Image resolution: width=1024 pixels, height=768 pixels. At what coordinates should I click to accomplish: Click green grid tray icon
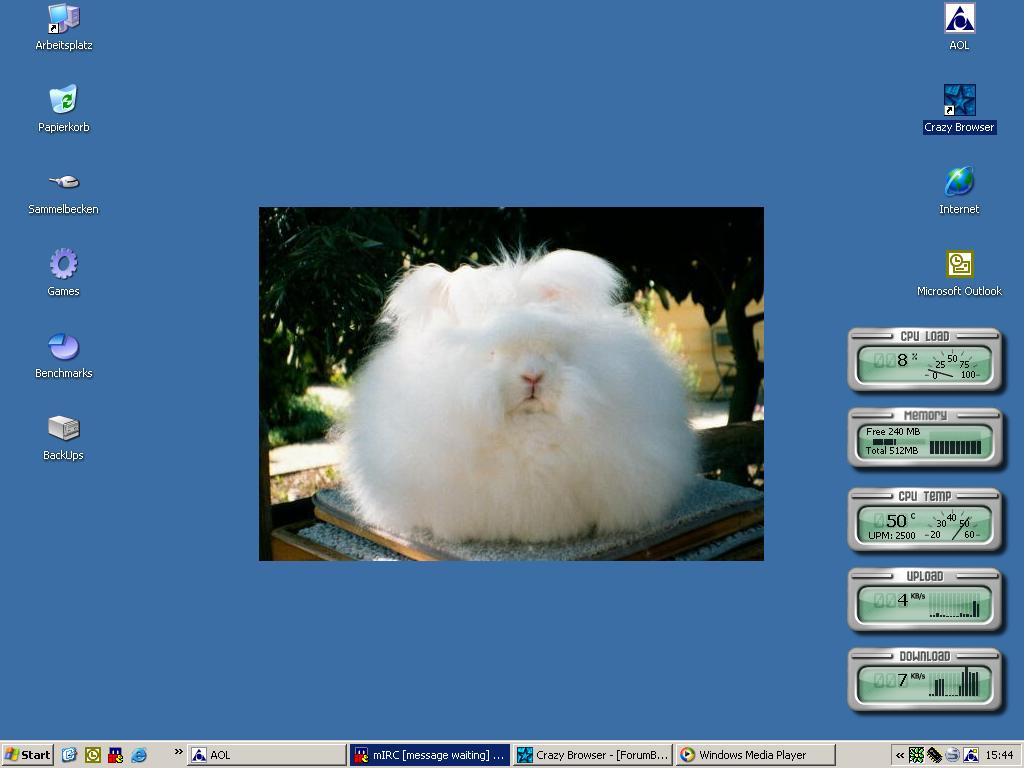[917, 755]
